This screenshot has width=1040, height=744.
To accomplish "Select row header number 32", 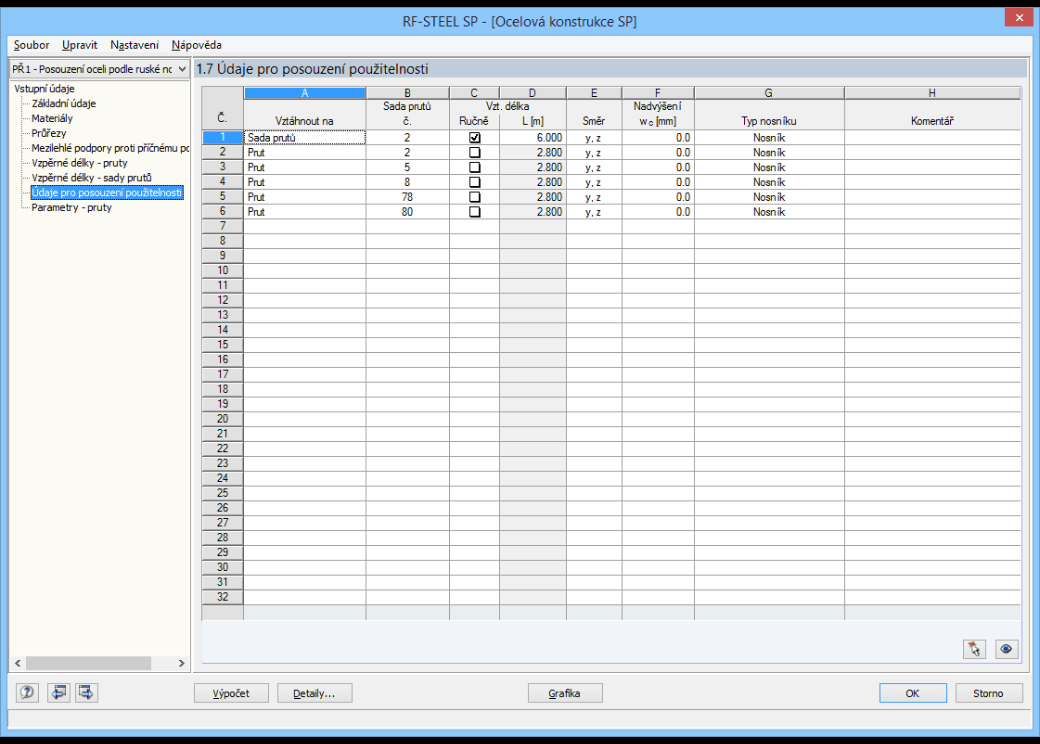I will pyautogui.click(x=222, y=597).
